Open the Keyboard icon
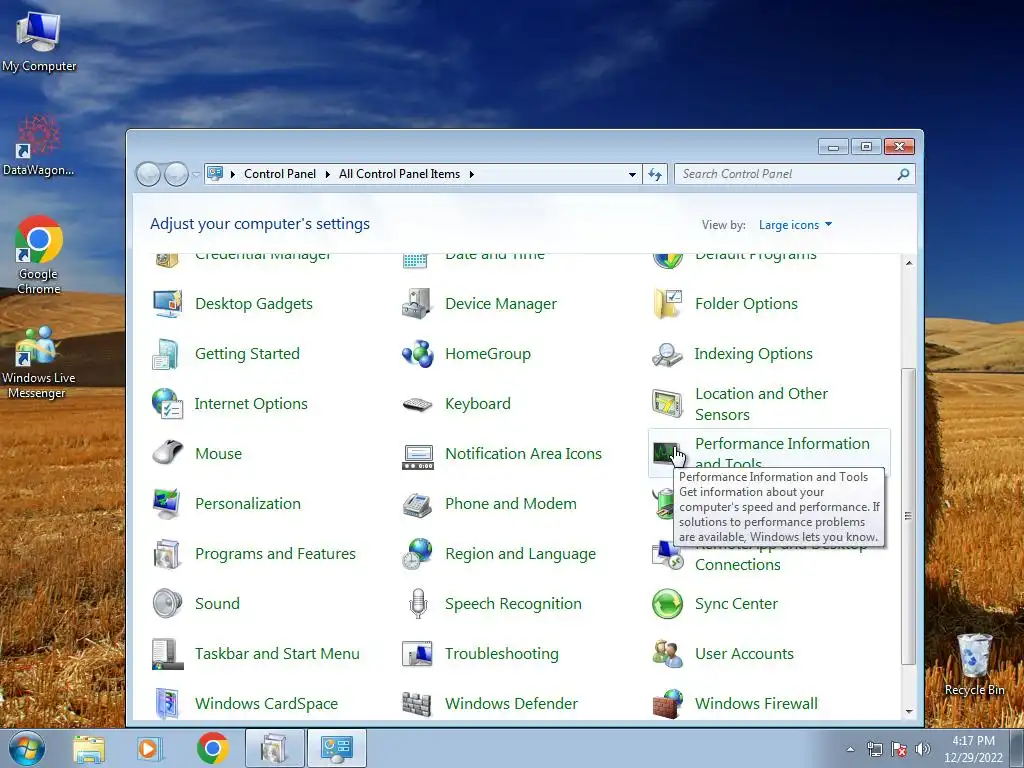This screenshot has height=768, width=1024. click(417, 404)
